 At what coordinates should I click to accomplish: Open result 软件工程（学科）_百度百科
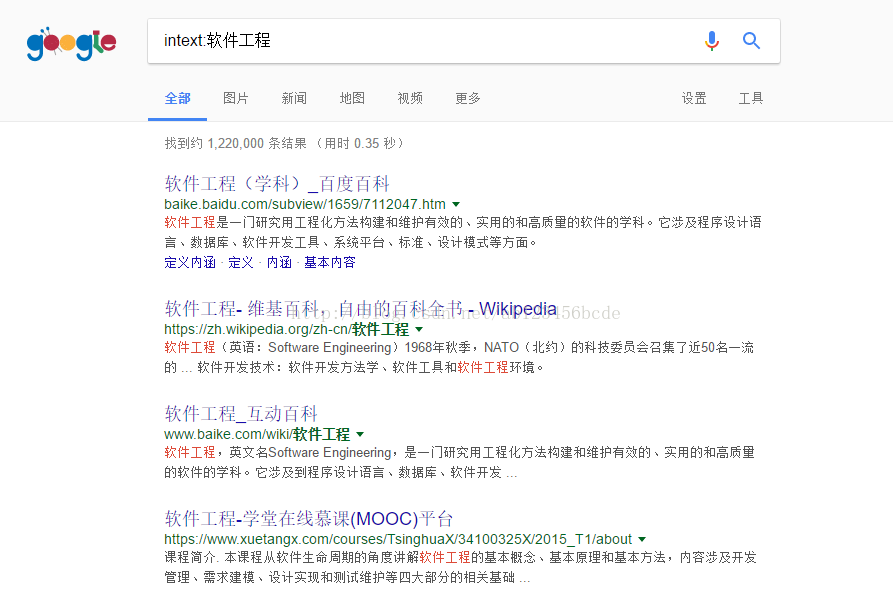pyautogui.click(x=277, y=184)
